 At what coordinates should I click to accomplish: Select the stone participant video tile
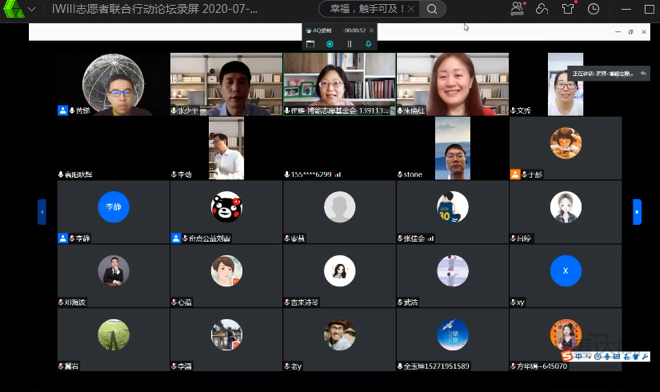[452, 148]
